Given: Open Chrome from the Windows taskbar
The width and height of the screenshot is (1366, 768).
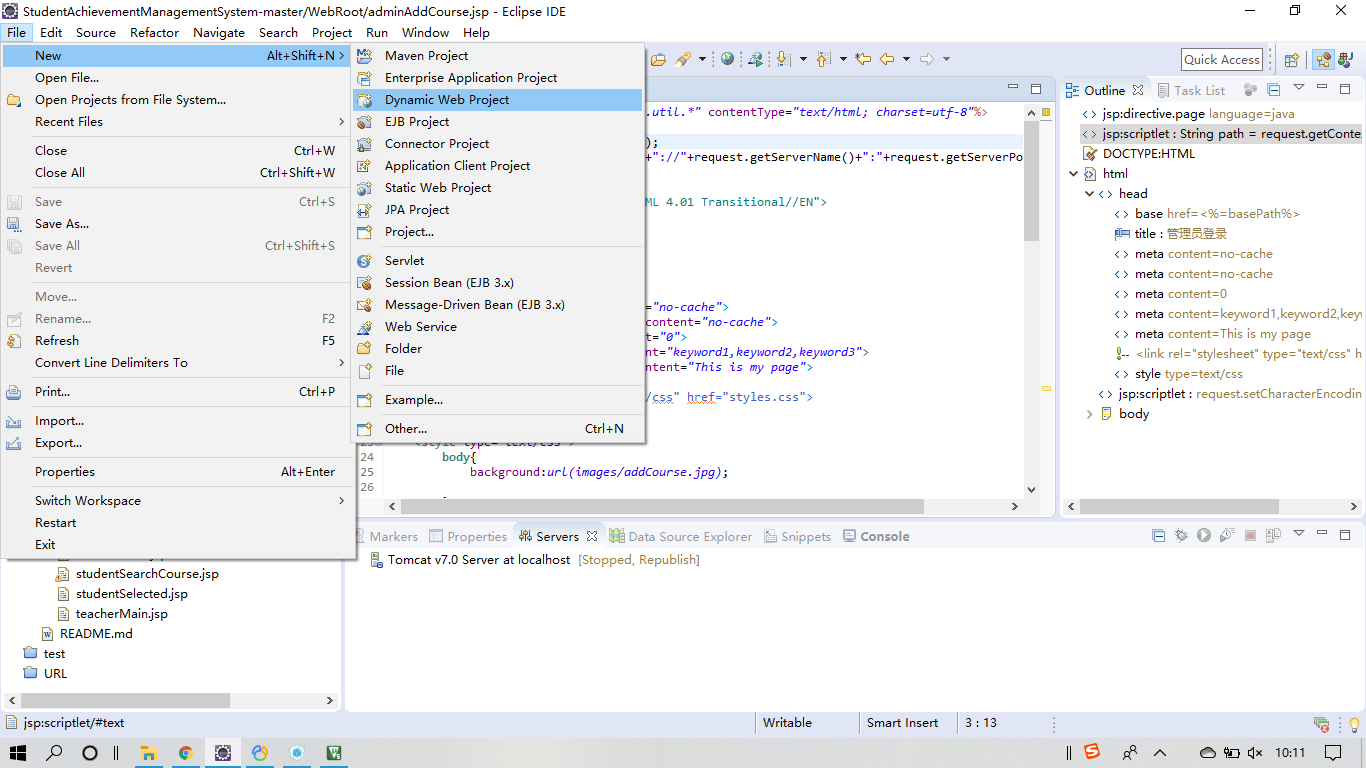Looking at the screenshot, I should coord(185,753).
